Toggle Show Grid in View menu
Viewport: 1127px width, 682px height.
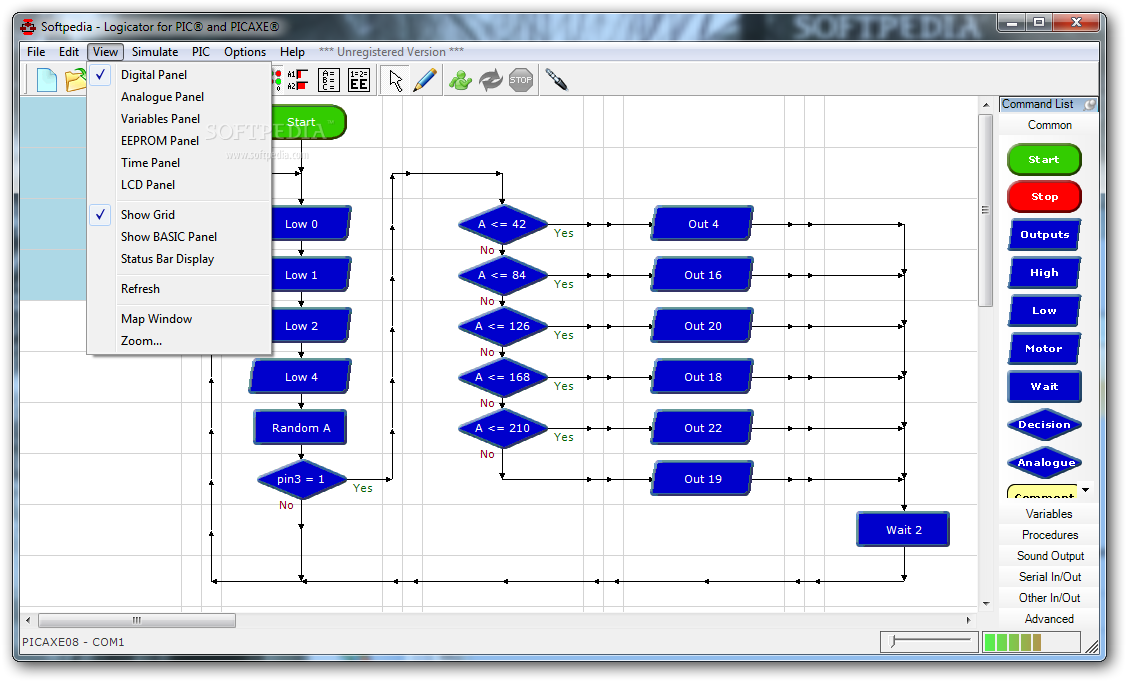[x=179, y=215]
